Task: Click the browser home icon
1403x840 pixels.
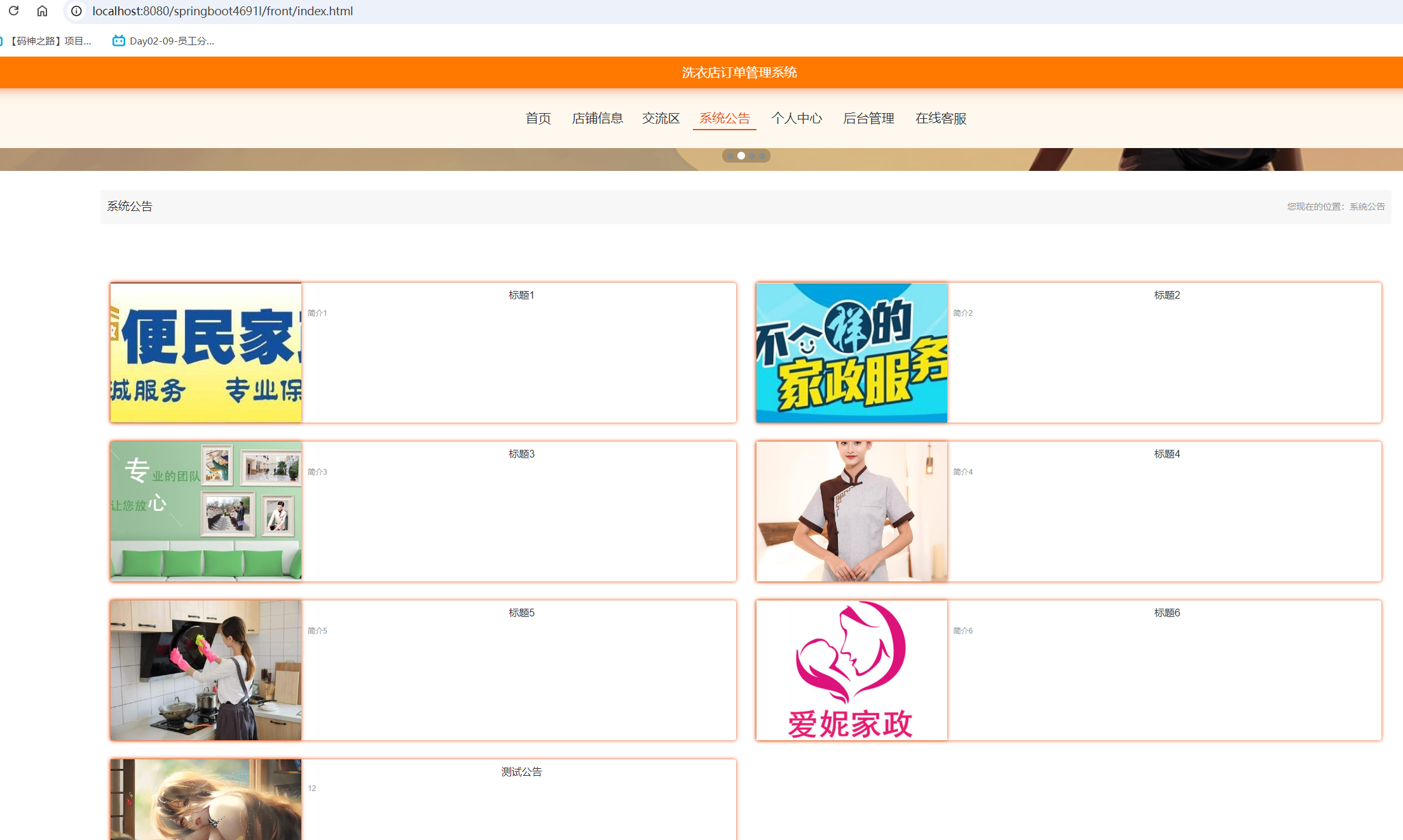Action: coord(42,11)
